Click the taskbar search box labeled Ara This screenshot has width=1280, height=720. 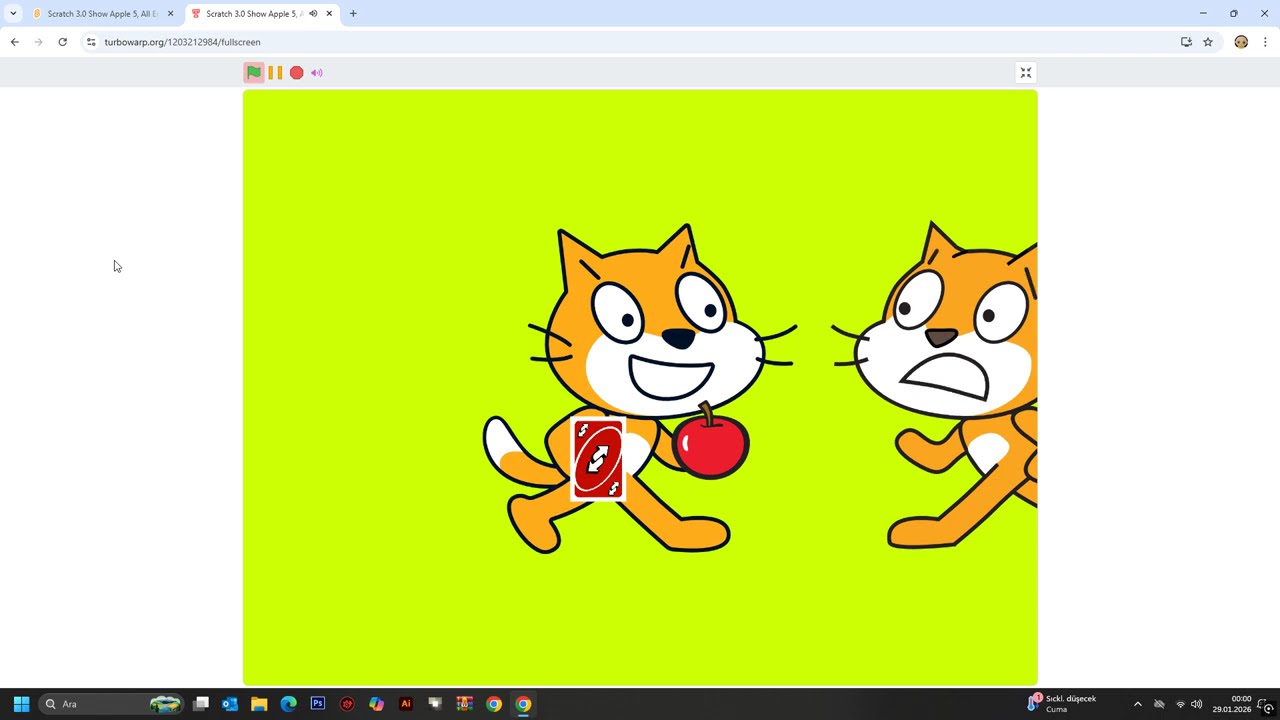112,704
